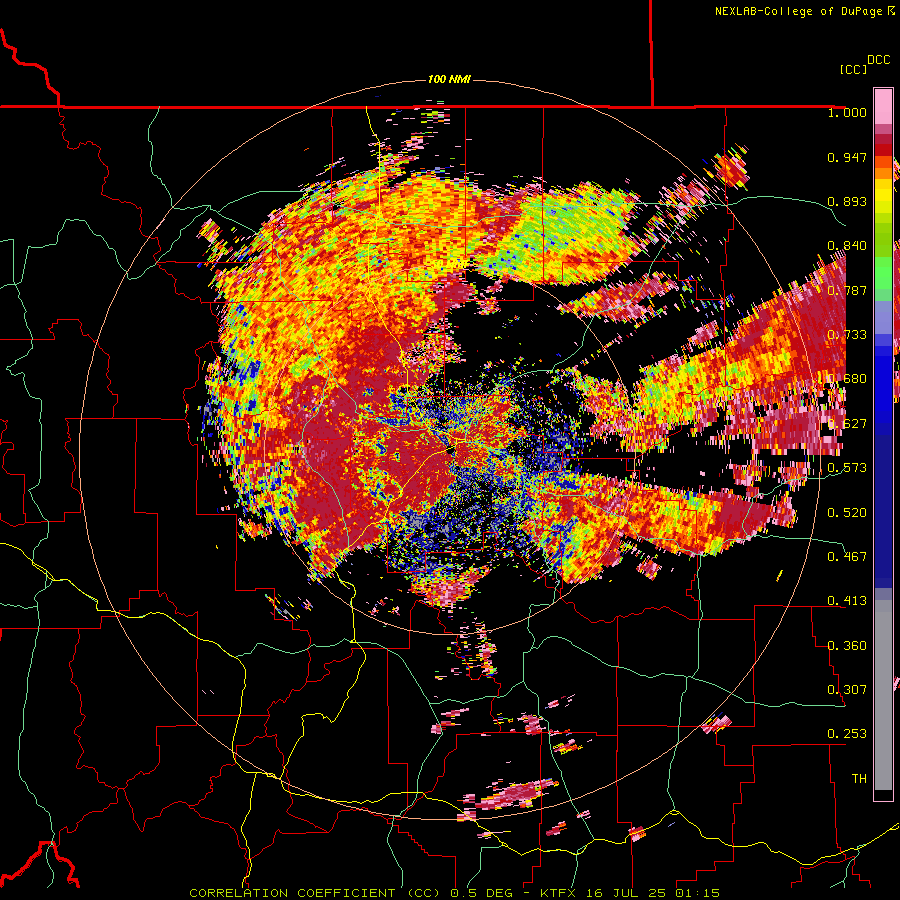Viewport: 900px width, 900px height.
Task: Click the DCC label above the color scale
Action: (x=879, y=60)
